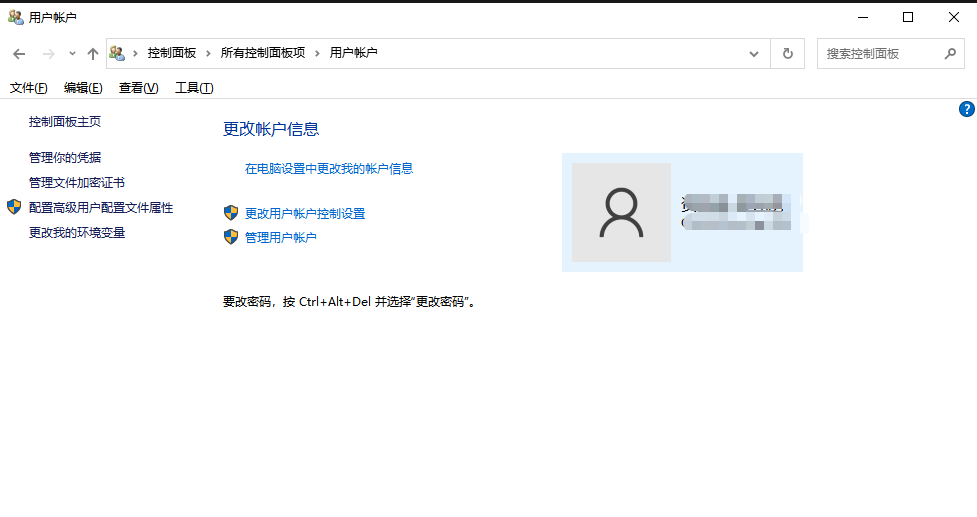Open the 文件(F) menu
Screen dimensions: 977x517
pos(29,88)
